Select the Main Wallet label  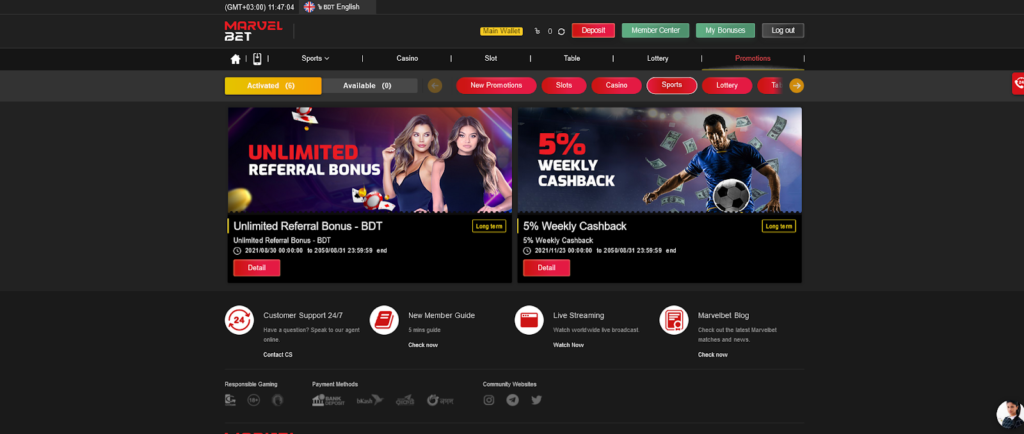click(502, 31)
